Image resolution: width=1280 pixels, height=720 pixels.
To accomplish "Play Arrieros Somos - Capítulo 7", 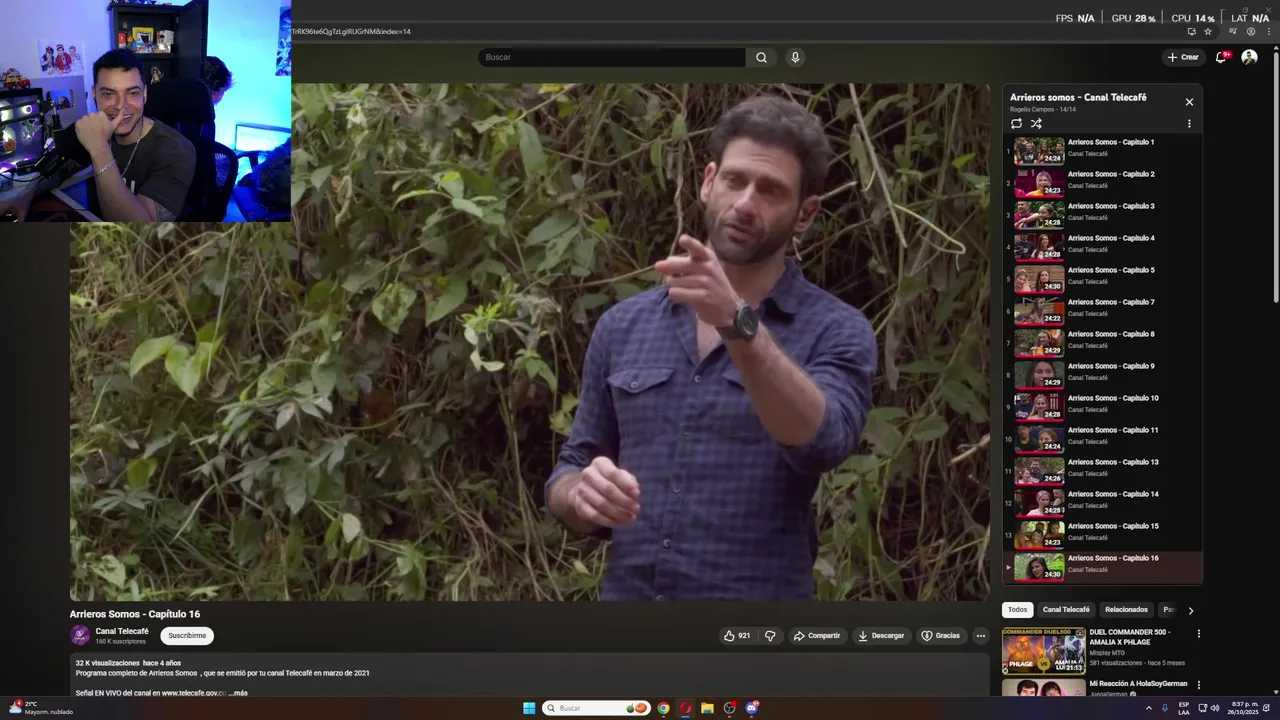I will point(1104,310).
